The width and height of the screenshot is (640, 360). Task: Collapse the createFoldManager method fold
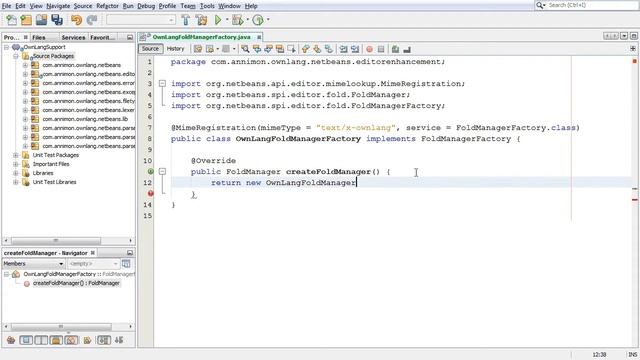(x=162, y=171)
